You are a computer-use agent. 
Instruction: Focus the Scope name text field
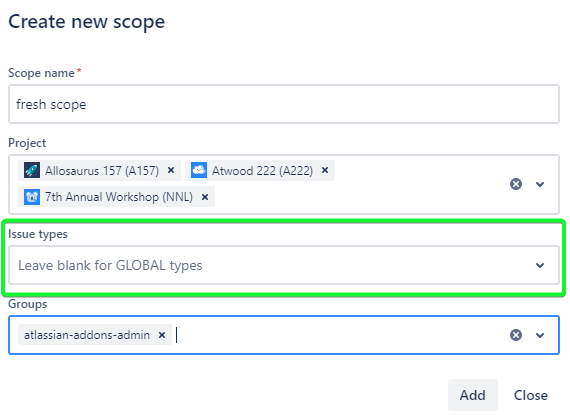[x=284, y=104]
